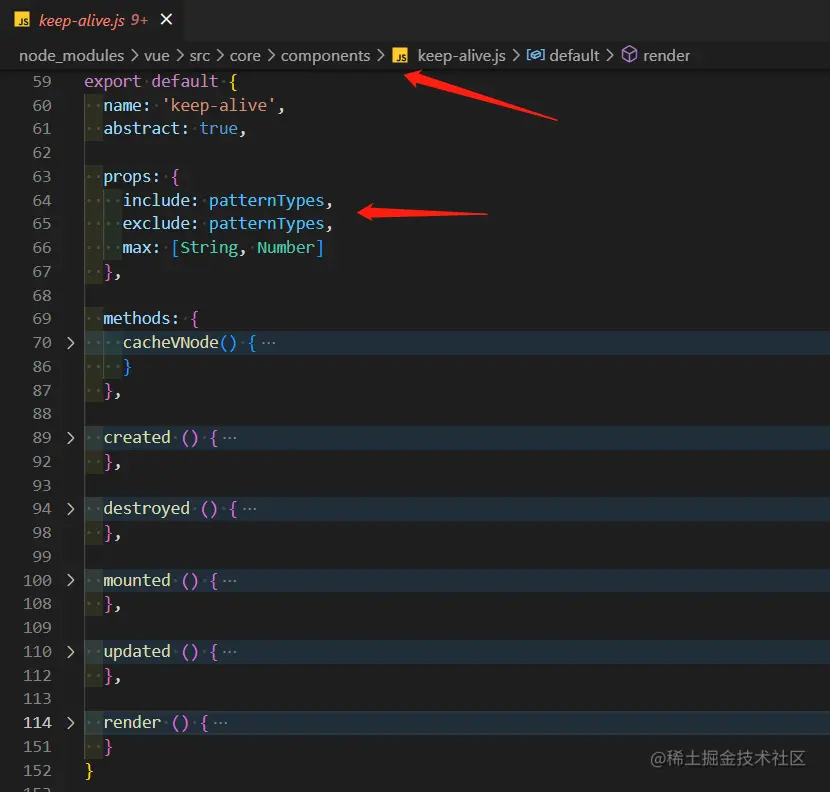Click the ellipsis after cacheVNode() {

coord(268,343)
